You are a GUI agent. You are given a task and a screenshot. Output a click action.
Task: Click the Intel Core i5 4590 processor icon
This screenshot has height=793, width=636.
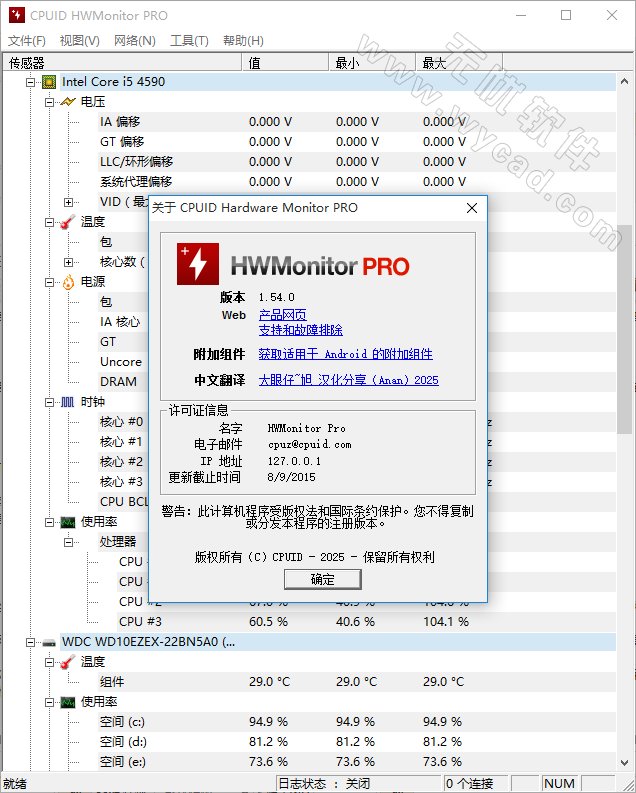pos(49,81)
